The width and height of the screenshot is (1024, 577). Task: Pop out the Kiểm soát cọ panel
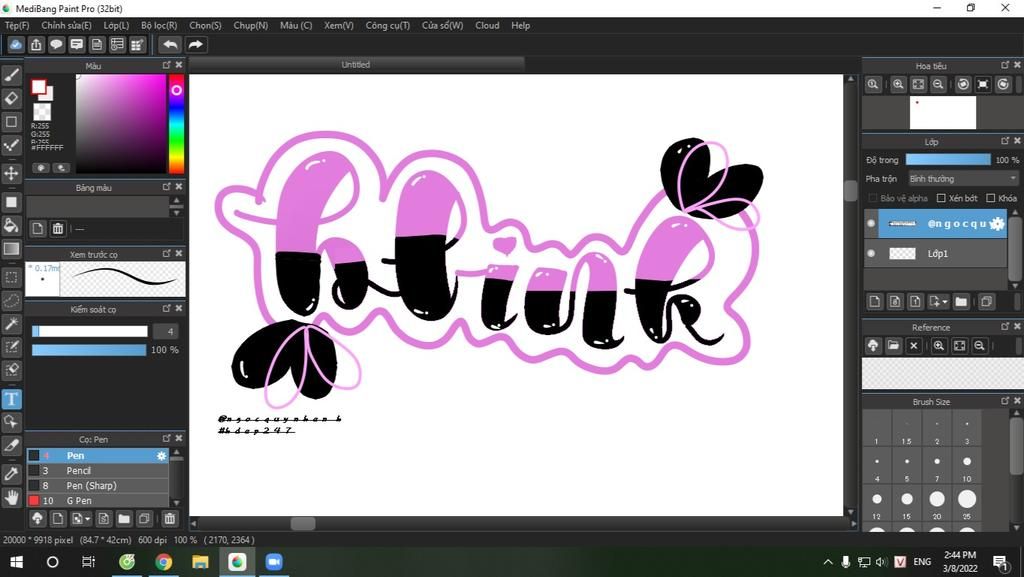(x=167, y=308)
